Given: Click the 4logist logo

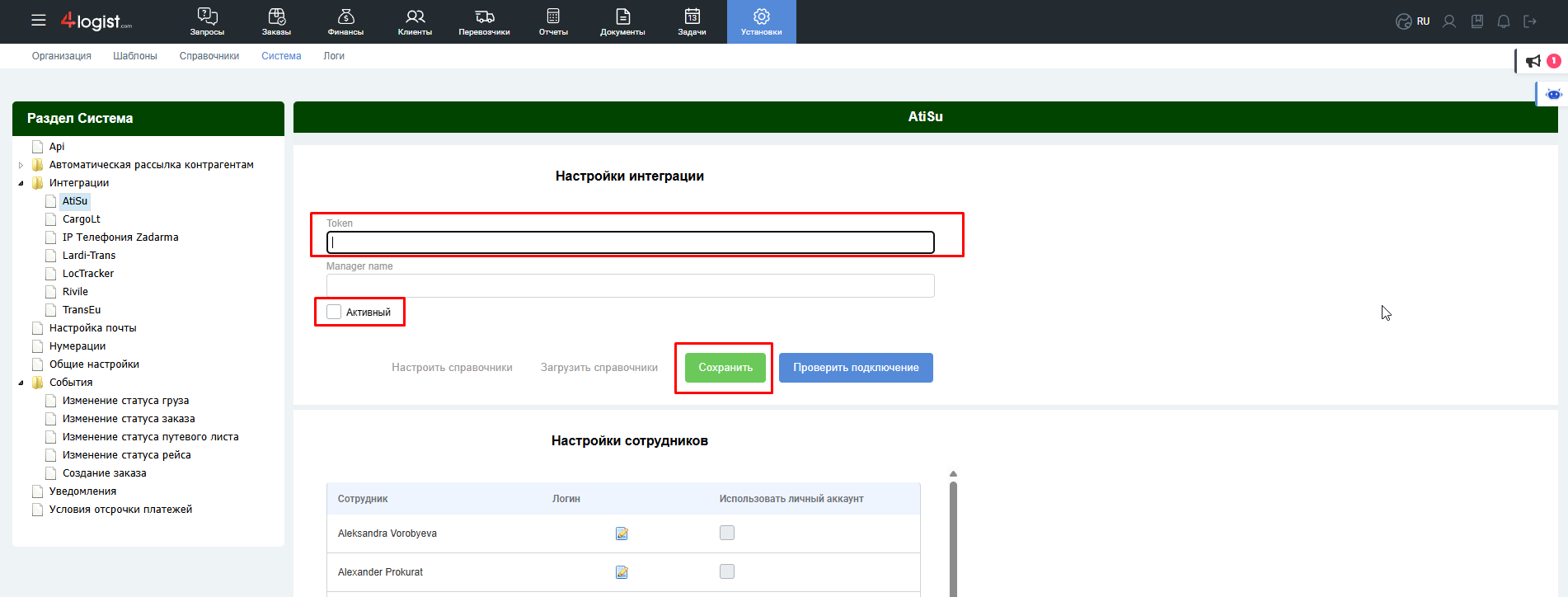Looking at the screenshot, I should (x=96, y=21).
